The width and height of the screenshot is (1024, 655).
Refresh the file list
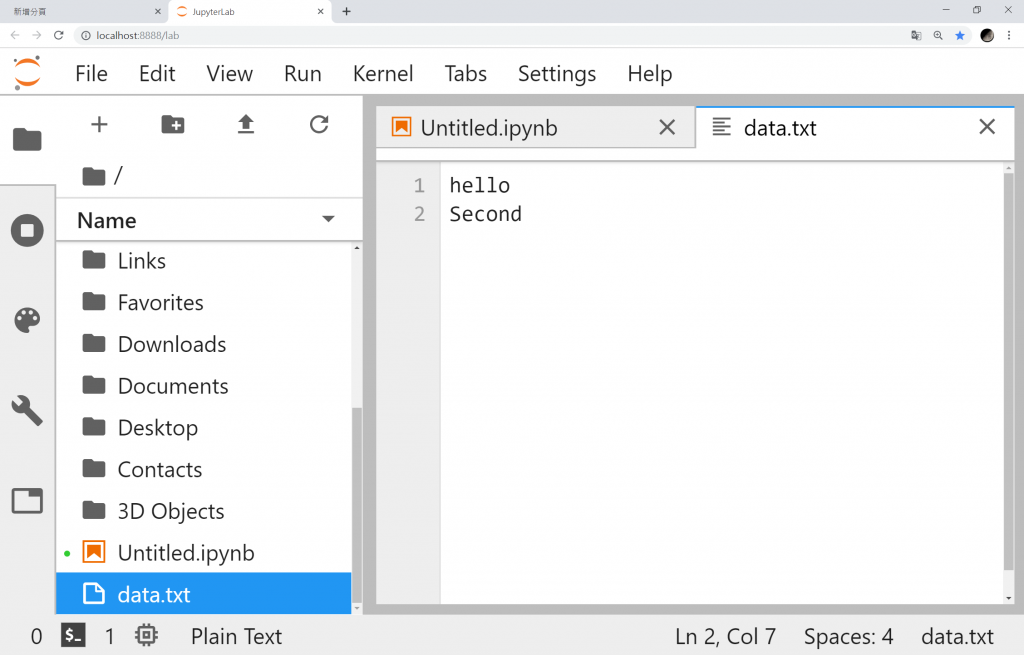[x=319, y=124]
